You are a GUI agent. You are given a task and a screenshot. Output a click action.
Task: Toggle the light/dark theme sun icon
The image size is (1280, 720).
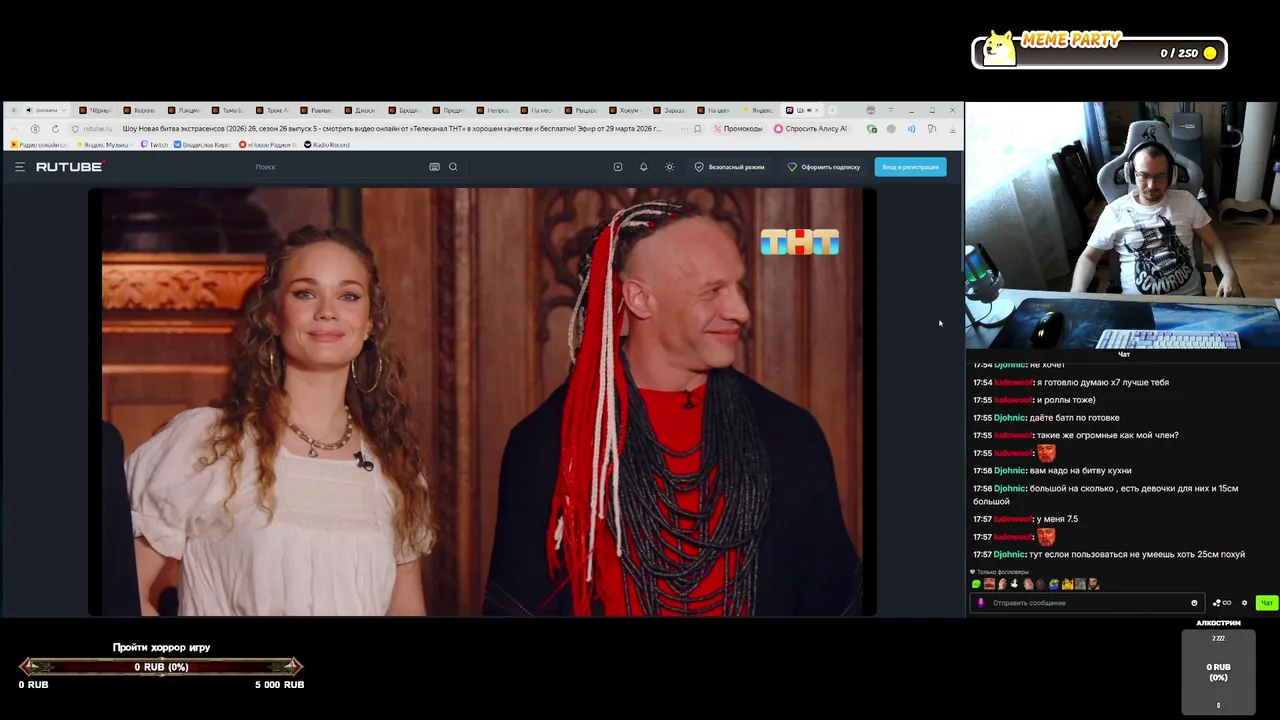point(670,167)
